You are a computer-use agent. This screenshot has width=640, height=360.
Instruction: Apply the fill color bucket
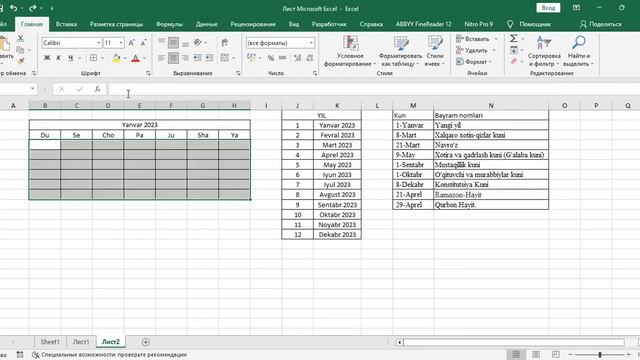116,58
